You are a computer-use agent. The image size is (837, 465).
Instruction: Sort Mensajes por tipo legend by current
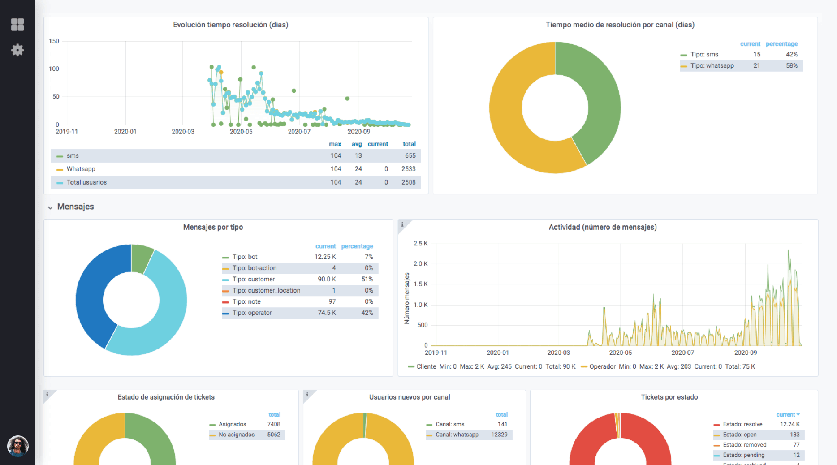326,246
